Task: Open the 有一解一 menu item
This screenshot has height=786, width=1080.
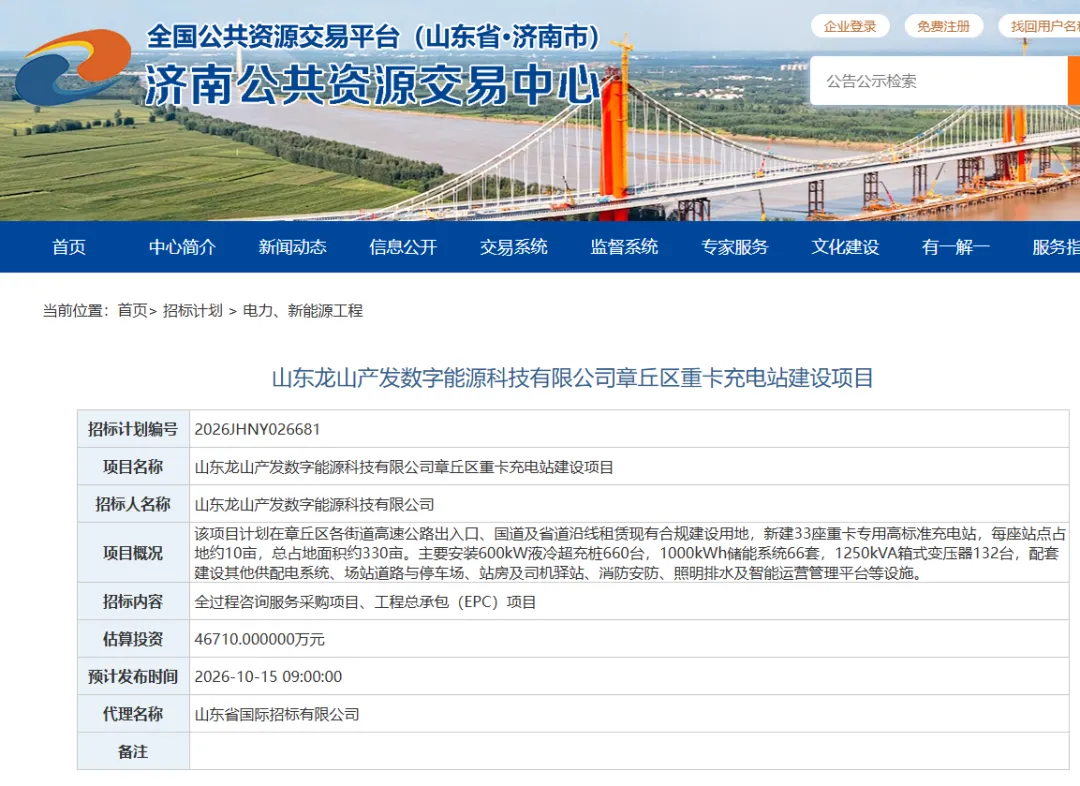Action: pos(956,247)
